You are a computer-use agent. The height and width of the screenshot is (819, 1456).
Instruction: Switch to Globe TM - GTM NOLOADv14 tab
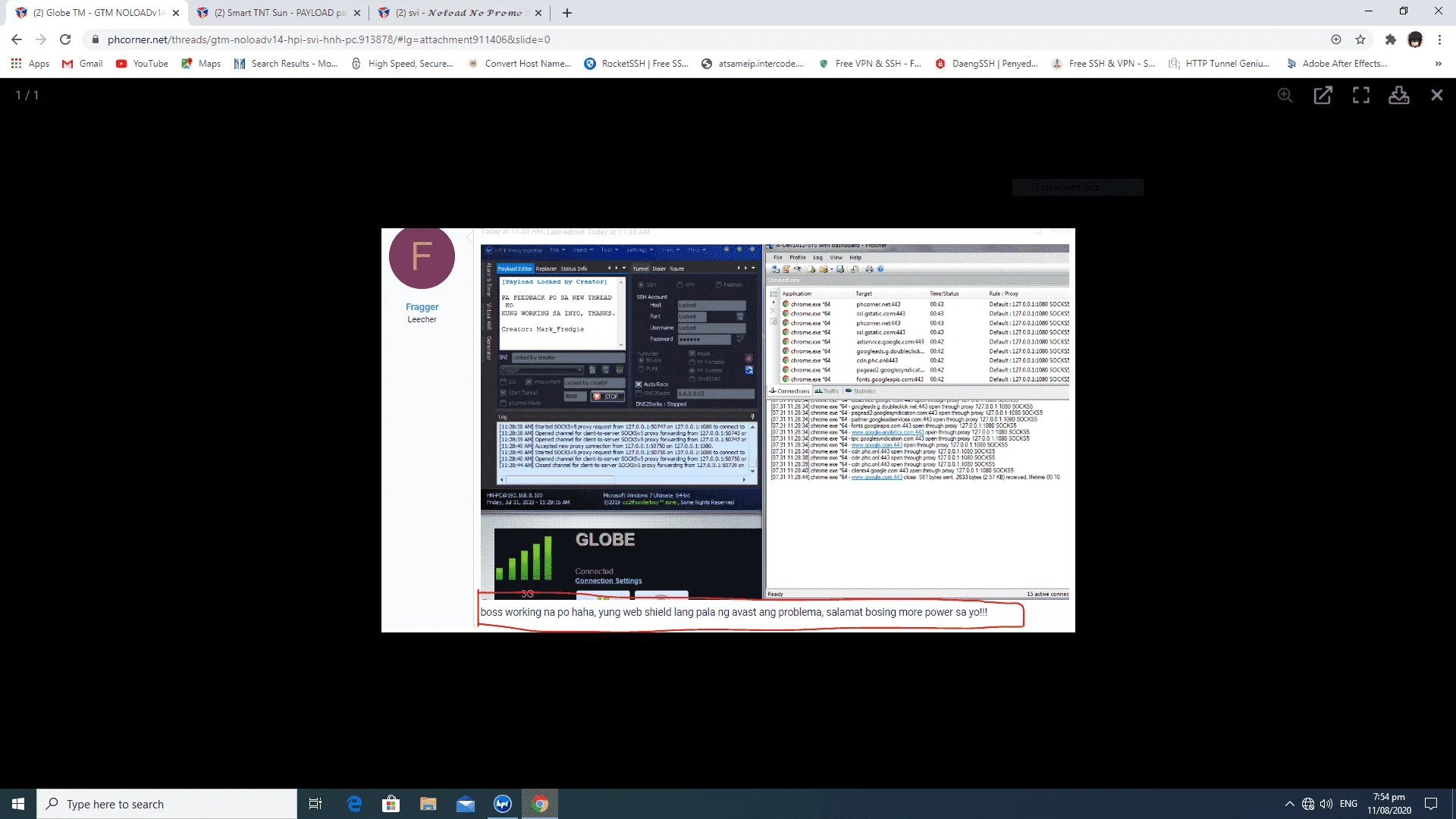pos(96,13)
